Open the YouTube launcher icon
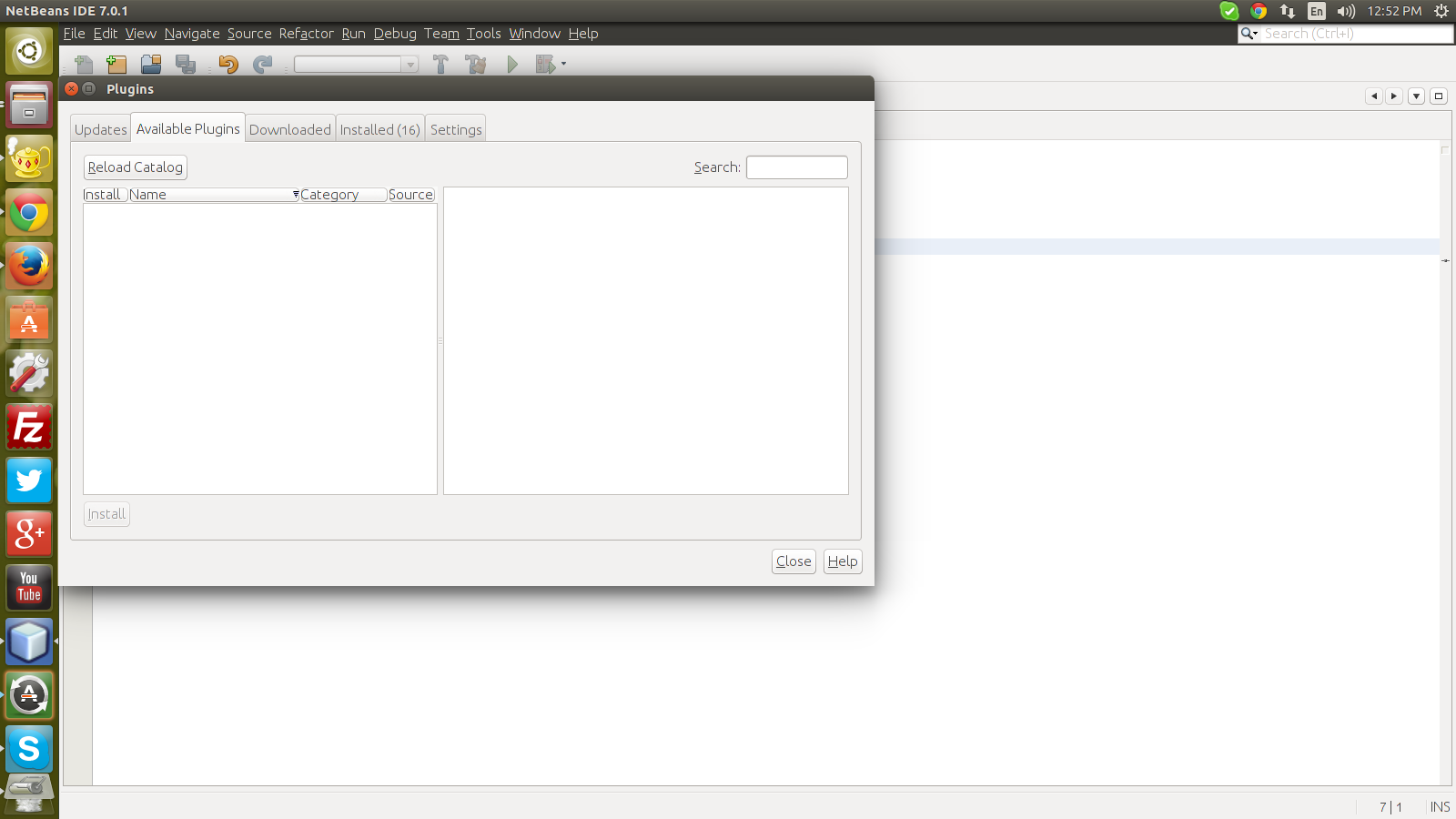Screen dimensions: 1456x819 (x=29, y=588)
